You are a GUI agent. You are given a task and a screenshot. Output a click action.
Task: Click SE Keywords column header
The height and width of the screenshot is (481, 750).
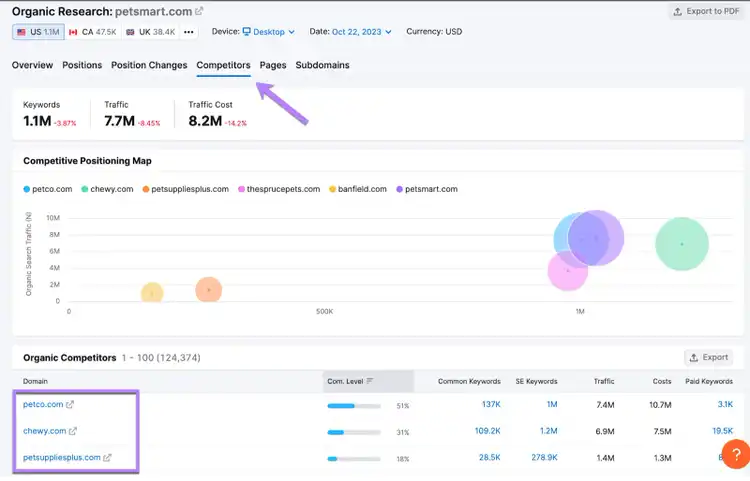point(536,381)
